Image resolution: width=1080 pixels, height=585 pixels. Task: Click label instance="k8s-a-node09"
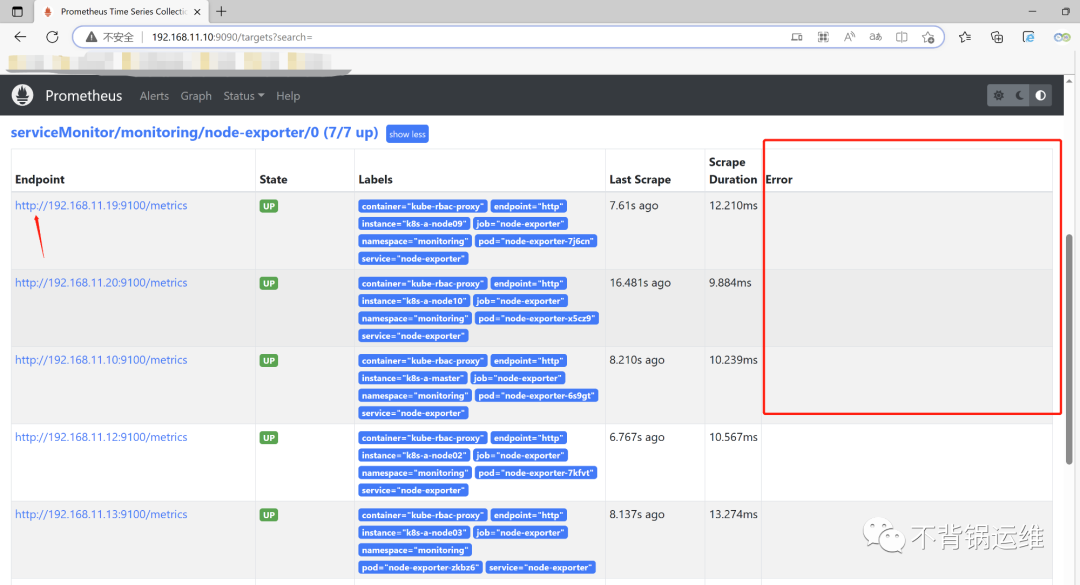pos(415,224)
